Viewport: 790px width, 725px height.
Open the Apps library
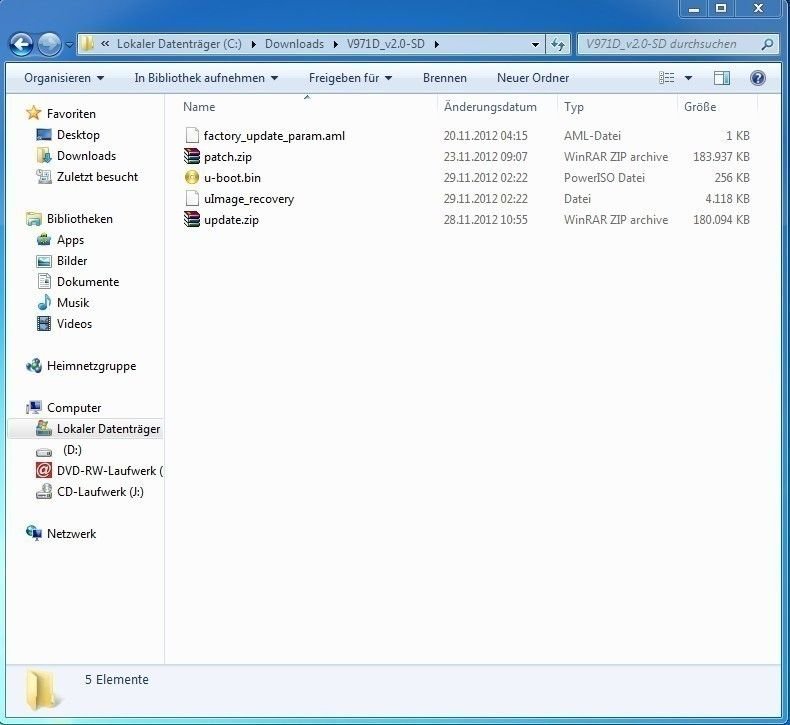70,240
